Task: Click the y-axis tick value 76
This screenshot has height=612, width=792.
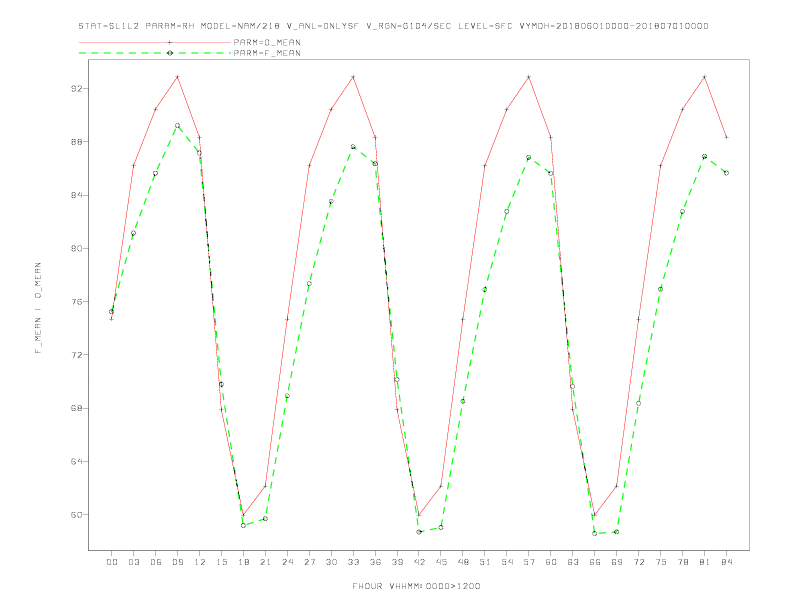Action: [x=76, y=302]
